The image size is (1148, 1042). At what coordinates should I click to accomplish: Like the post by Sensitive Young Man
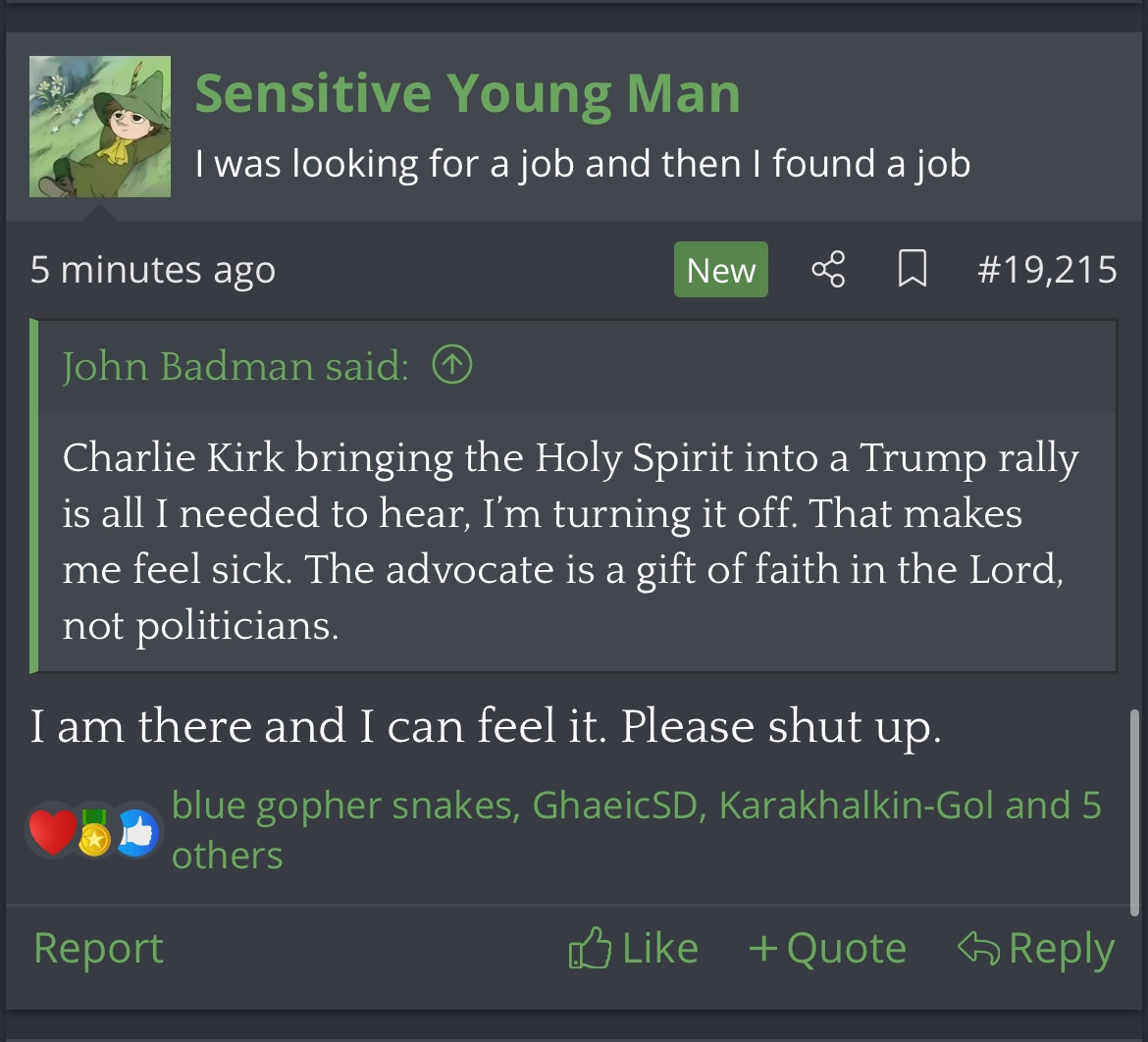coord(634,949)
